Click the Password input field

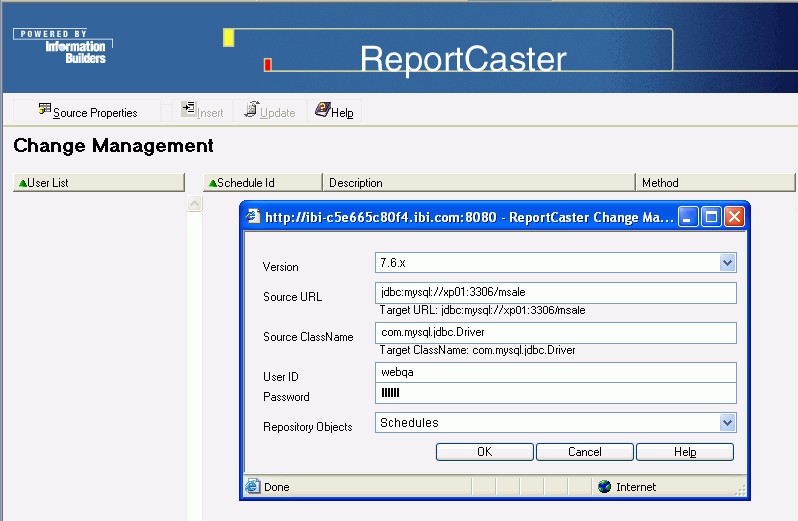pos(556,393)
